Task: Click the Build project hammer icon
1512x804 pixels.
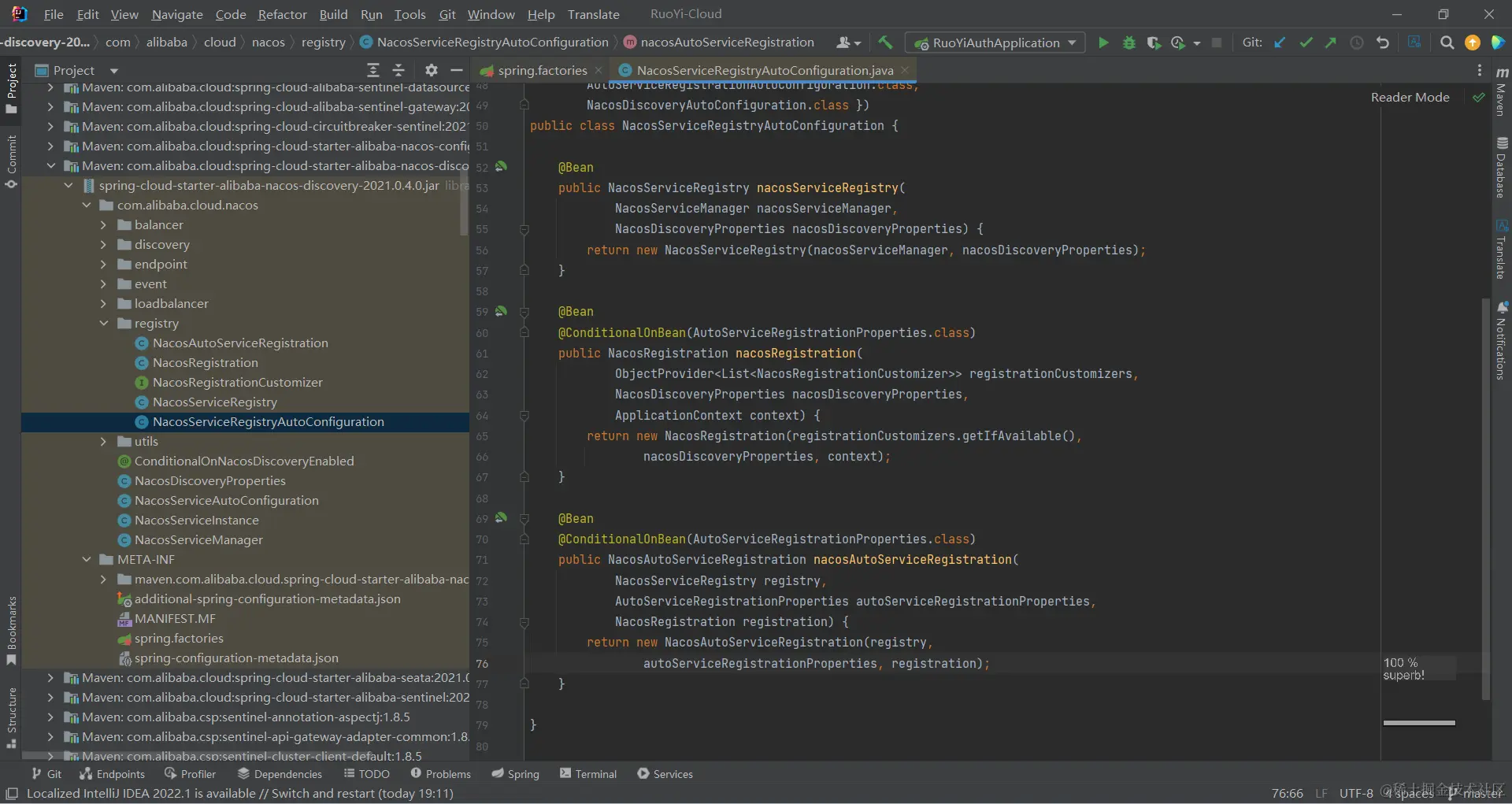Action: 885,43
